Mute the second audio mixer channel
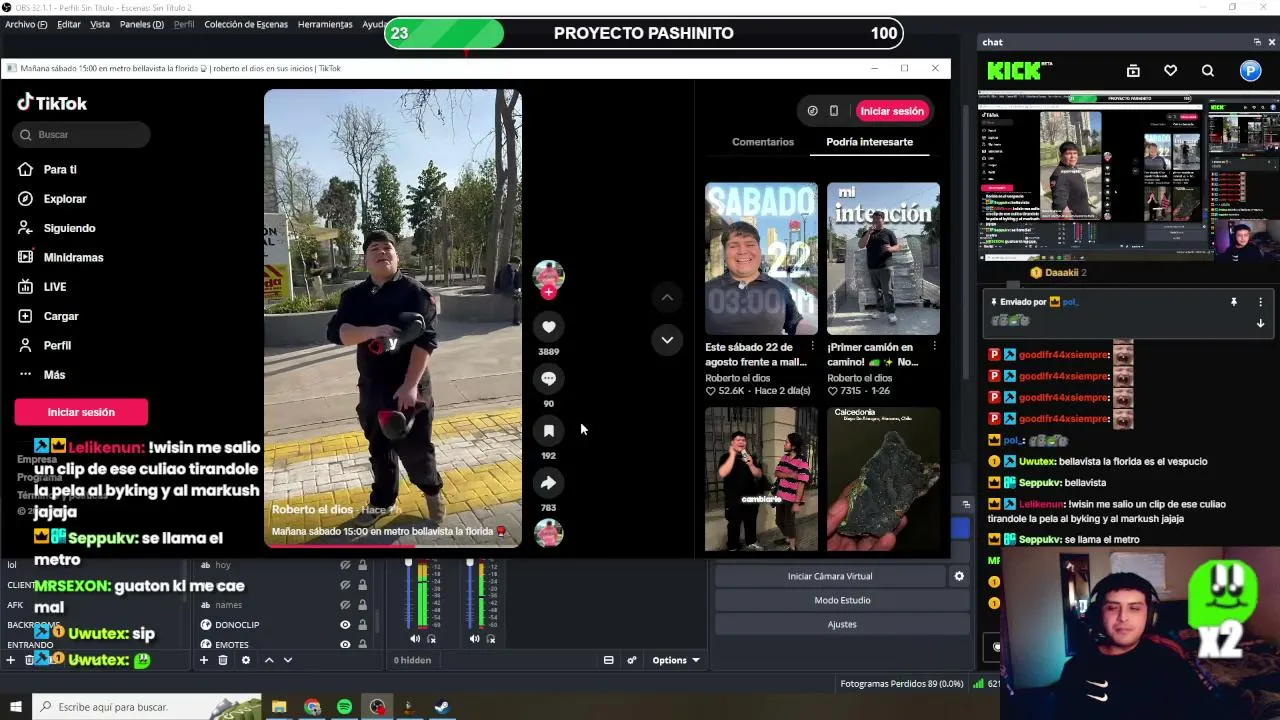1280x720 pixels. pos(475,639)
